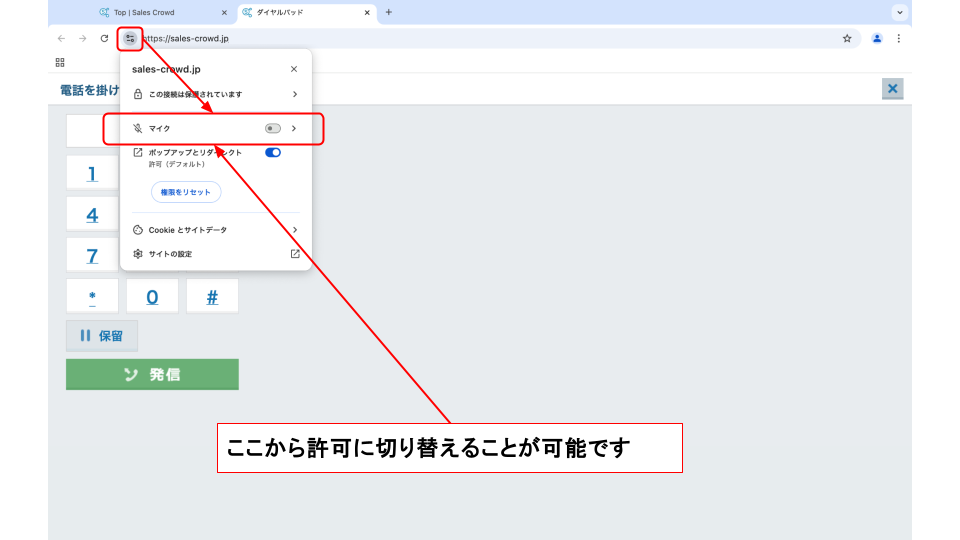Enable the マイク permission toggle

coord(272,129)
